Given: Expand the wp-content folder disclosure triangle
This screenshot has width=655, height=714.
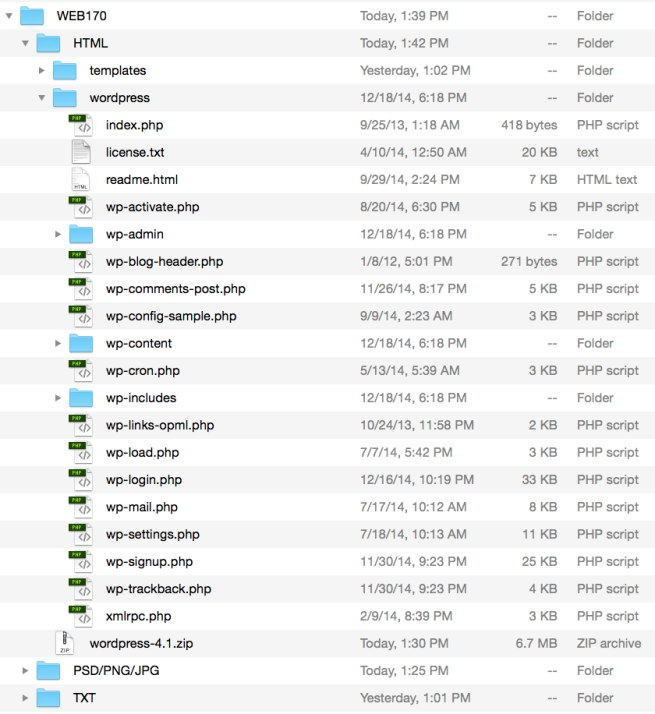Looking at the screenshot, I should (58, 343).
